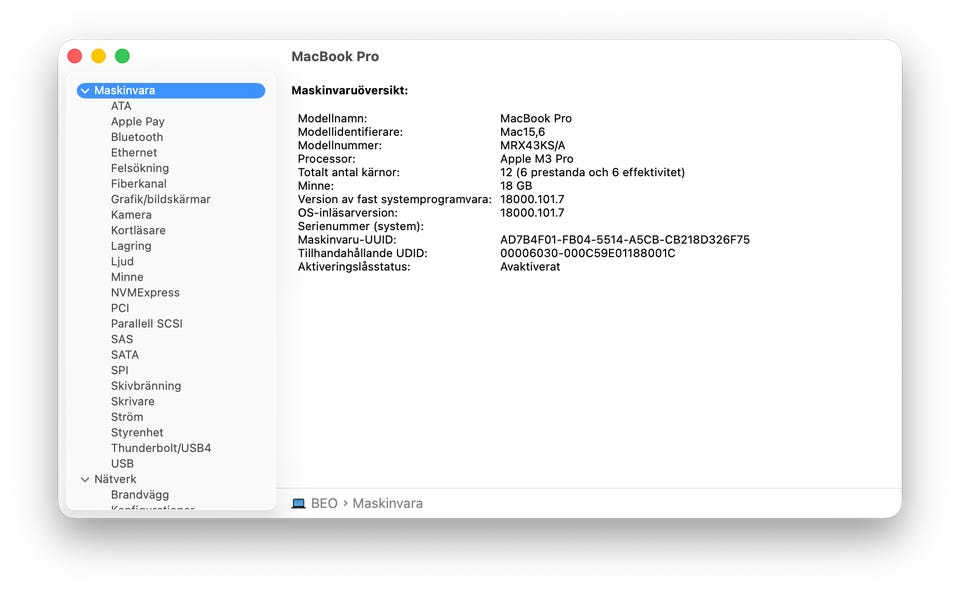960x595 pixels.
Task: Open the Styrenhet entry
Action: pyautogui.click(x=137, y=433)
